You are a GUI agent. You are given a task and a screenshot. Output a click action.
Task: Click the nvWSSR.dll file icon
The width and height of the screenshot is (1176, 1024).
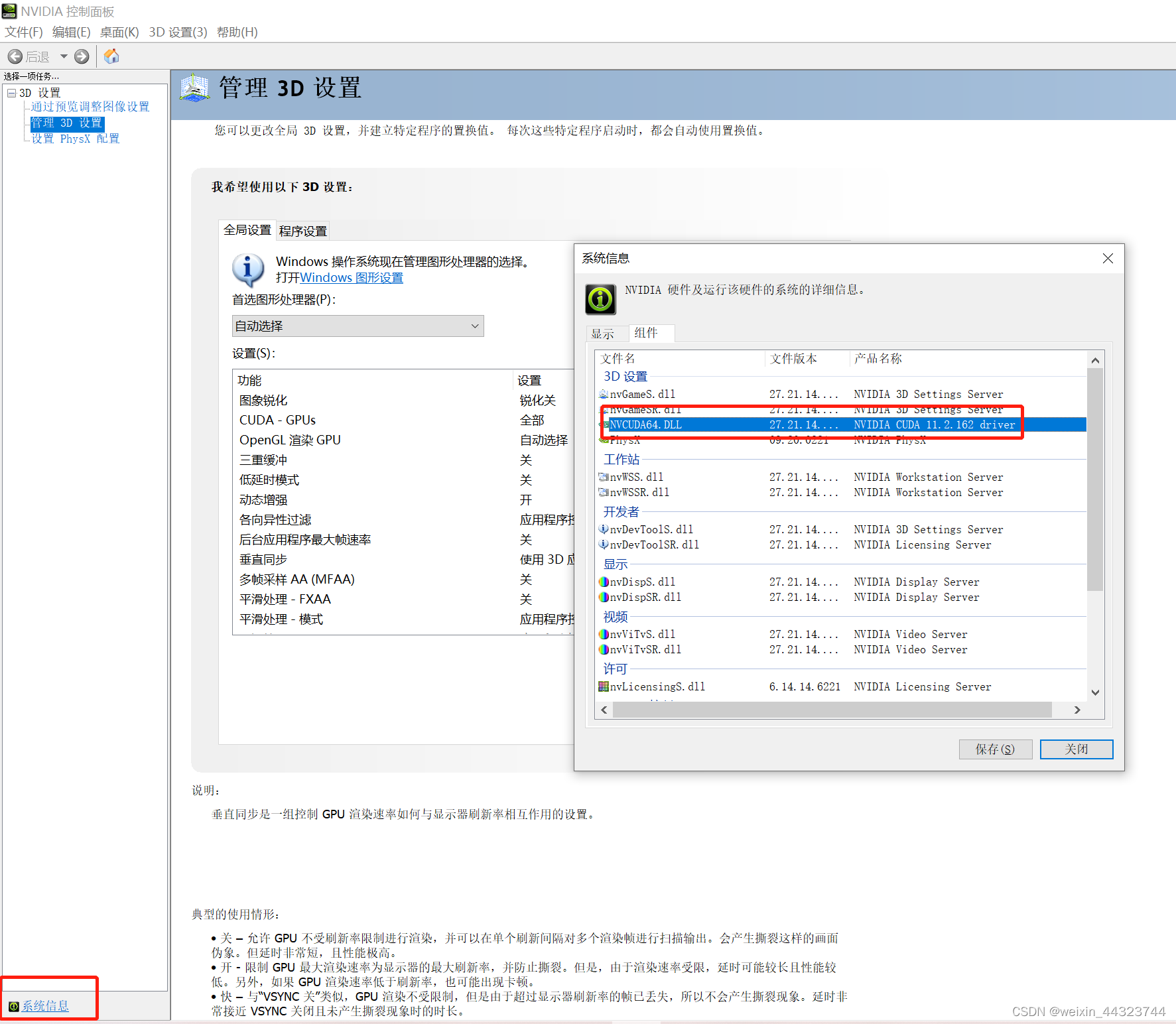coord(604,492)
